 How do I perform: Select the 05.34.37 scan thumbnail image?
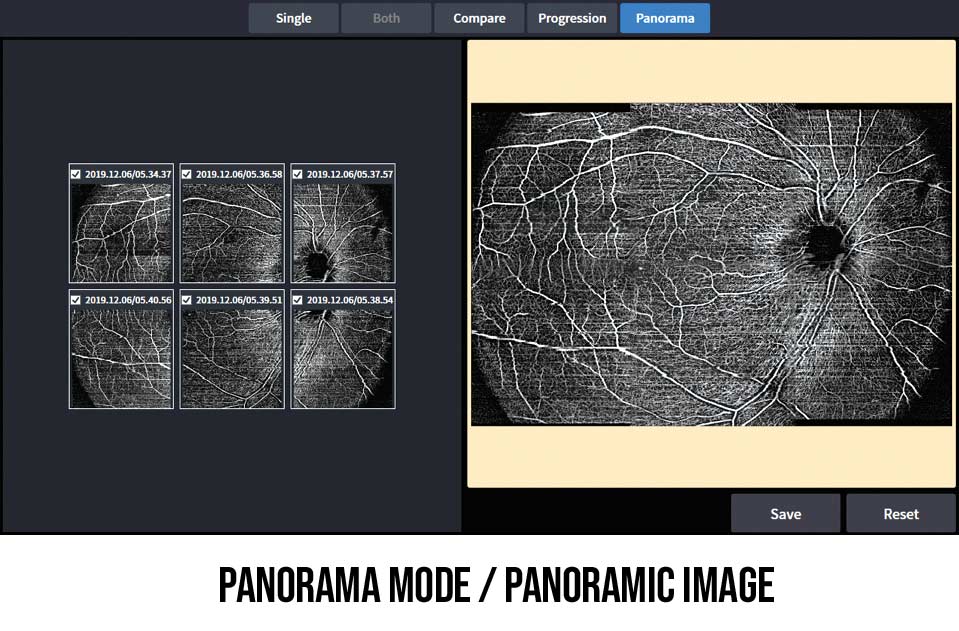coord(121,232)
